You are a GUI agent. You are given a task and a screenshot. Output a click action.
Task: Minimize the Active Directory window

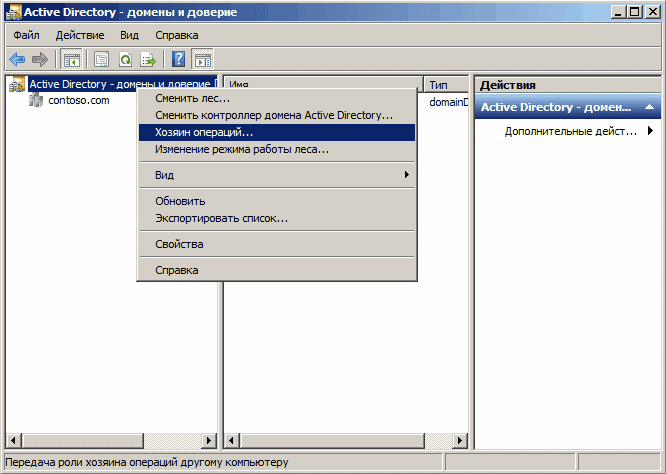point(618,12)
